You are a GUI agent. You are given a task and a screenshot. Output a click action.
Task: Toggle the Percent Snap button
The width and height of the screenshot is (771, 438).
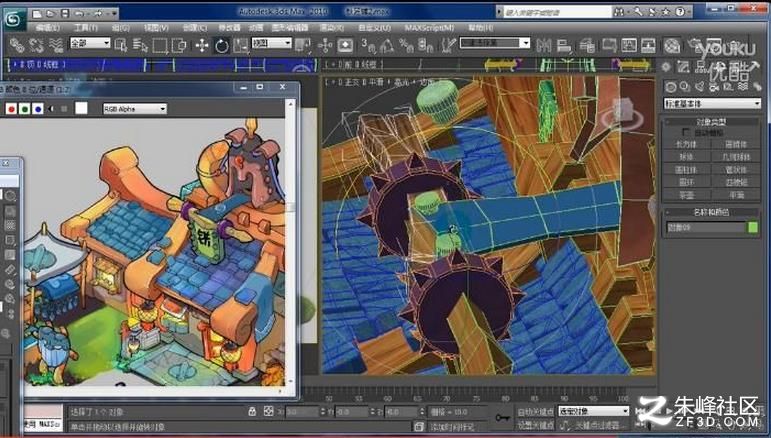(x=406, y=46)
